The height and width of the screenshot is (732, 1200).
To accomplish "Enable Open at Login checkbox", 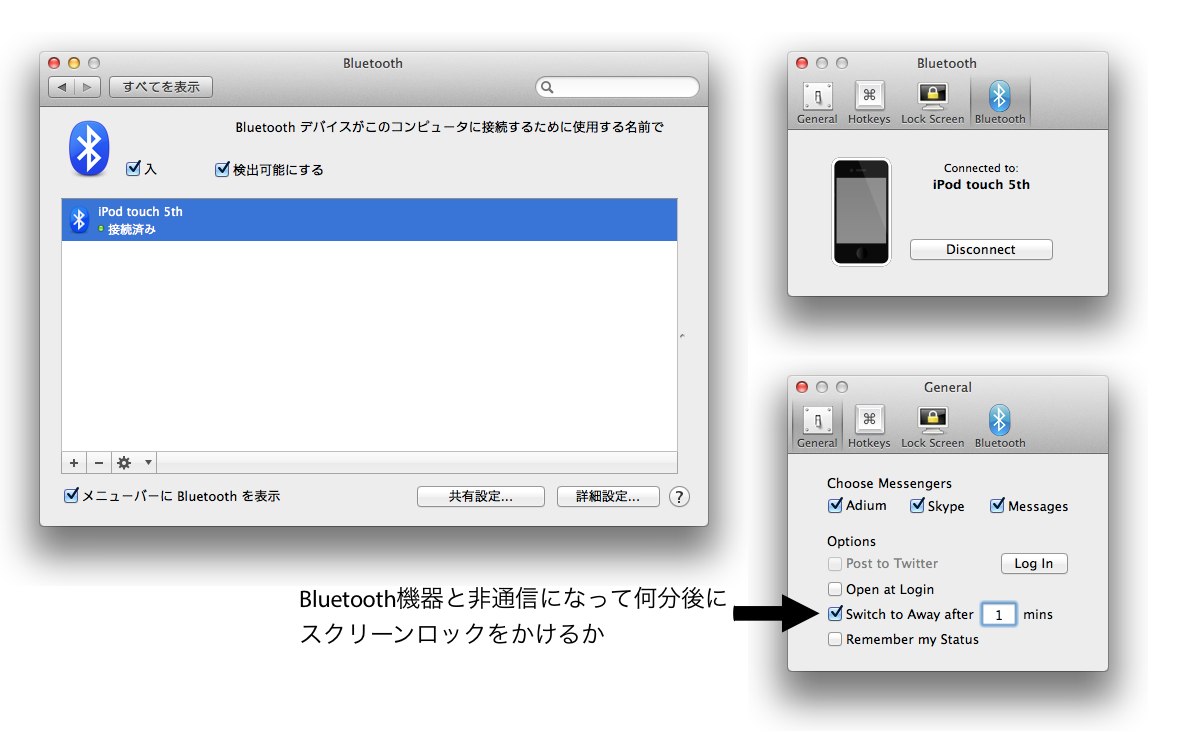I will pos(835,589).
